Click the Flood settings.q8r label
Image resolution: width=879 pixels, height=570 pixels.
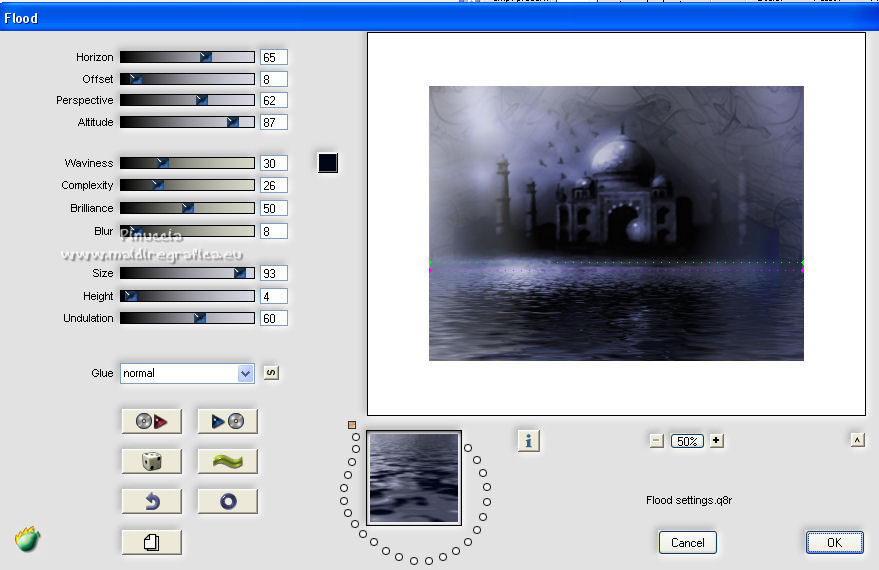pos(688,500)
